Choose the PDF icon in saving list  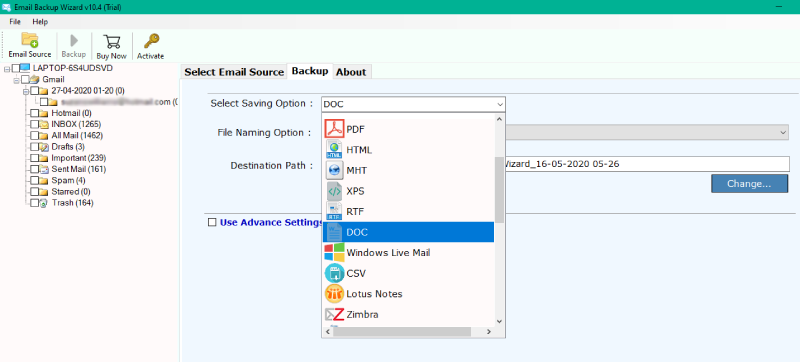tap(335, 129)
